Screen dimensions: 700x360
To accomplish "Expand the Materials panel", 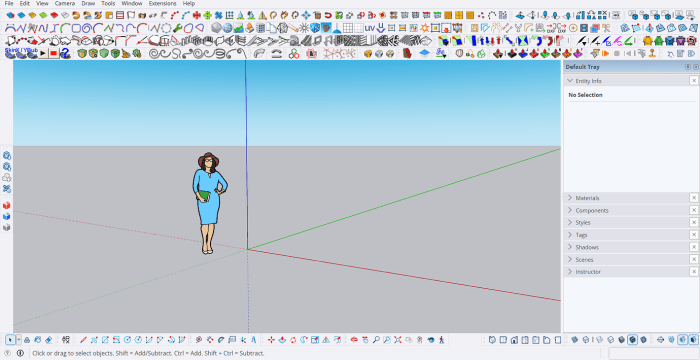I will click(570, 198).
